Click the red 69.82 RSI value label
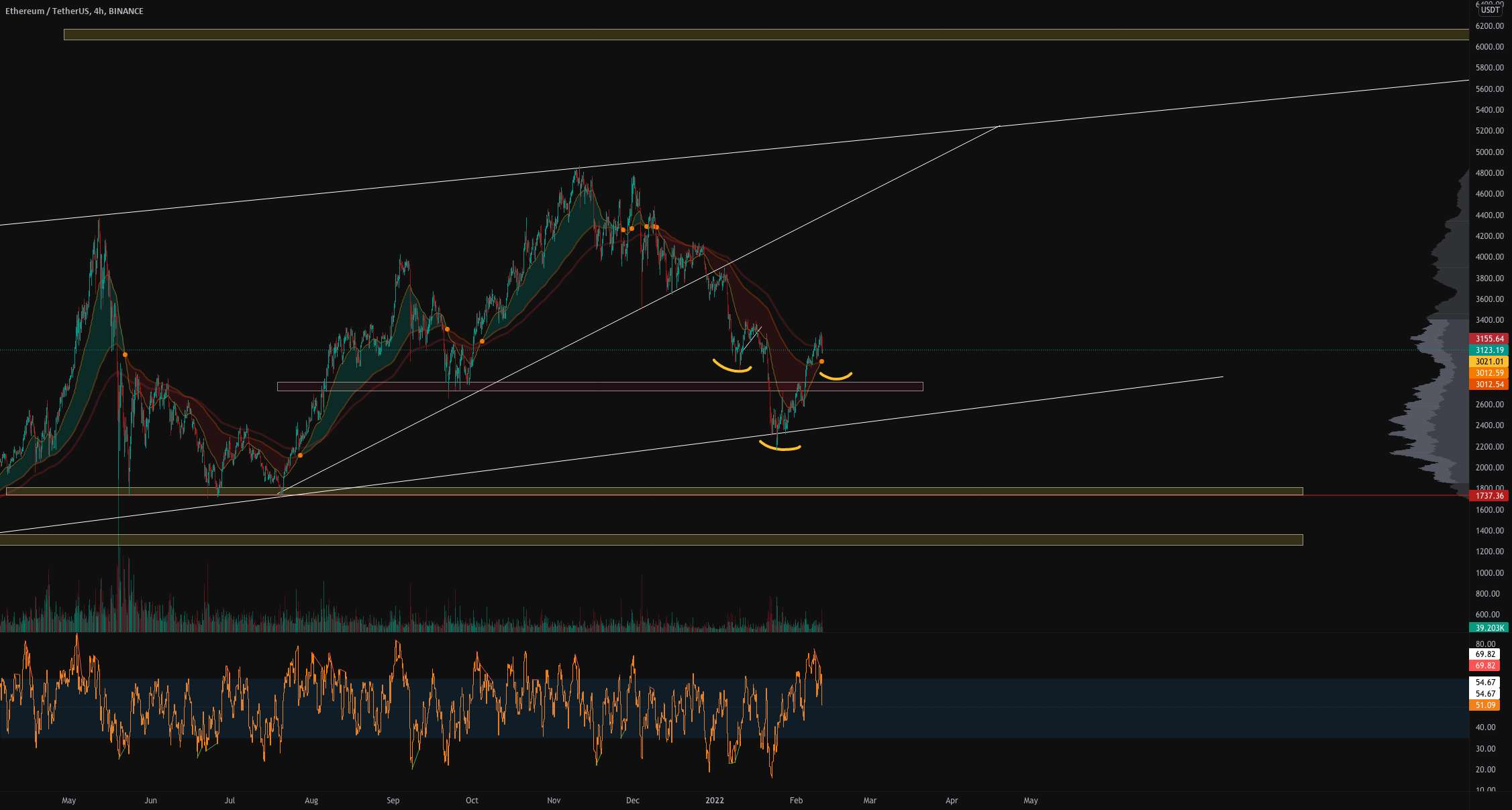 tap(1484, 666)
